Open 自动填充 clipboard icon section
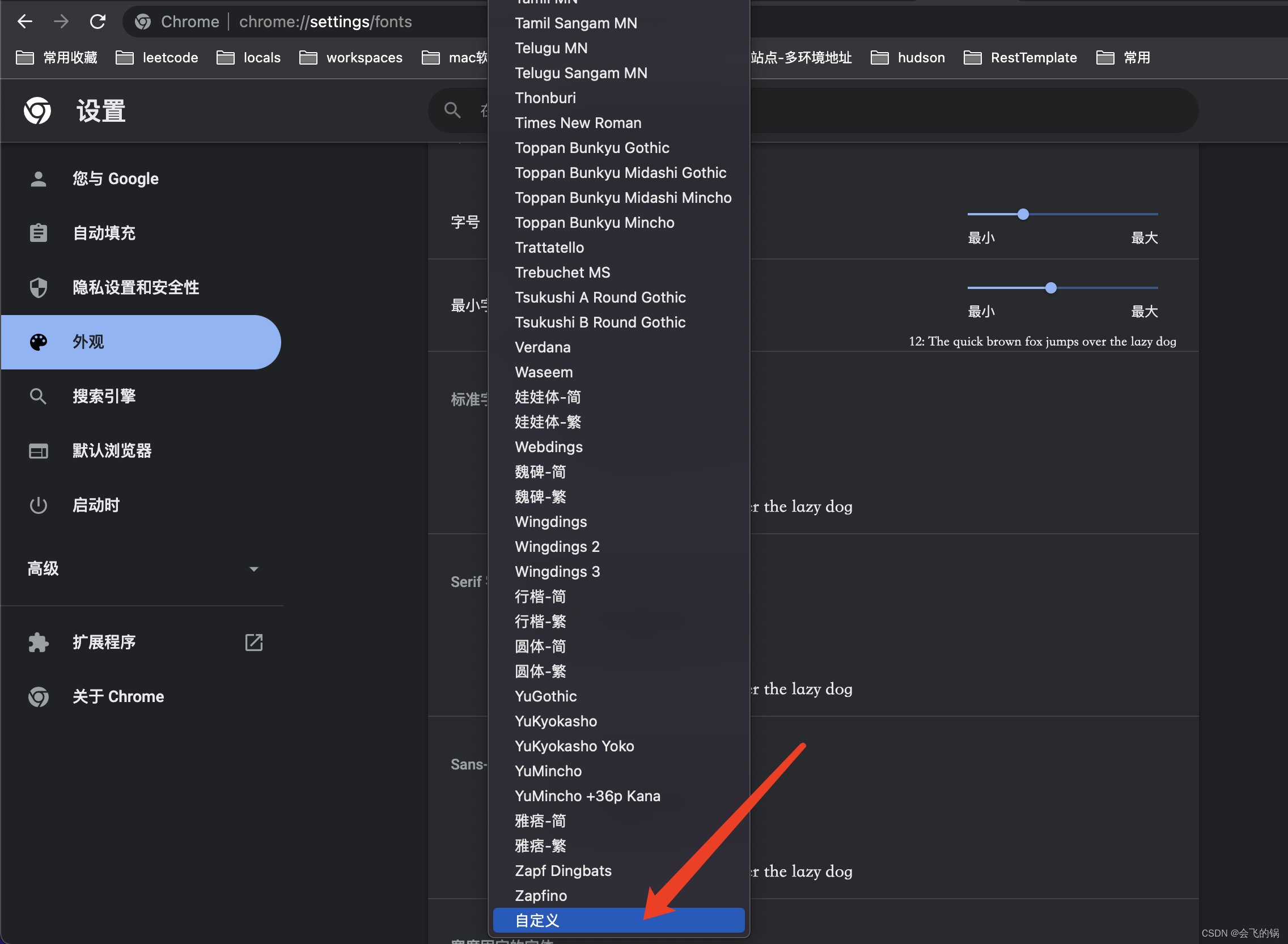The image size is (1288, 944). click(39, 233)
